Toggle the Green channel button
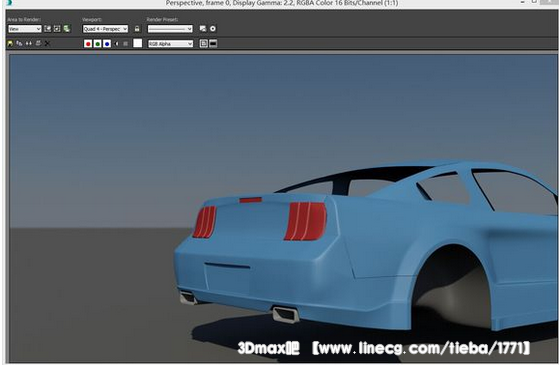This screenshot has width=559, height=365. pyautogui.click(x=97, y=44)
